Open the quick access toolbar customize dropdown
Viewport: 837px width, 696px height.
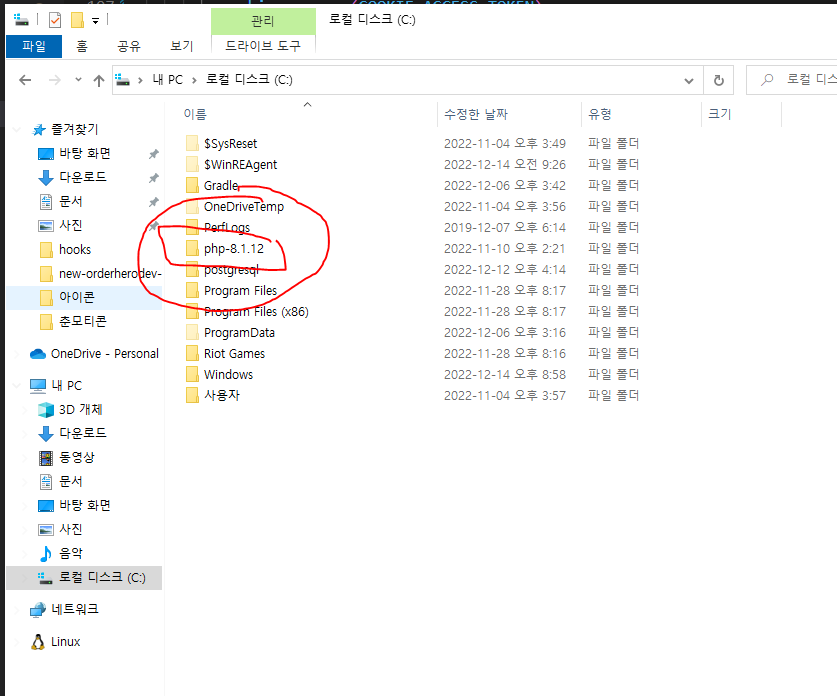(96, 21)
